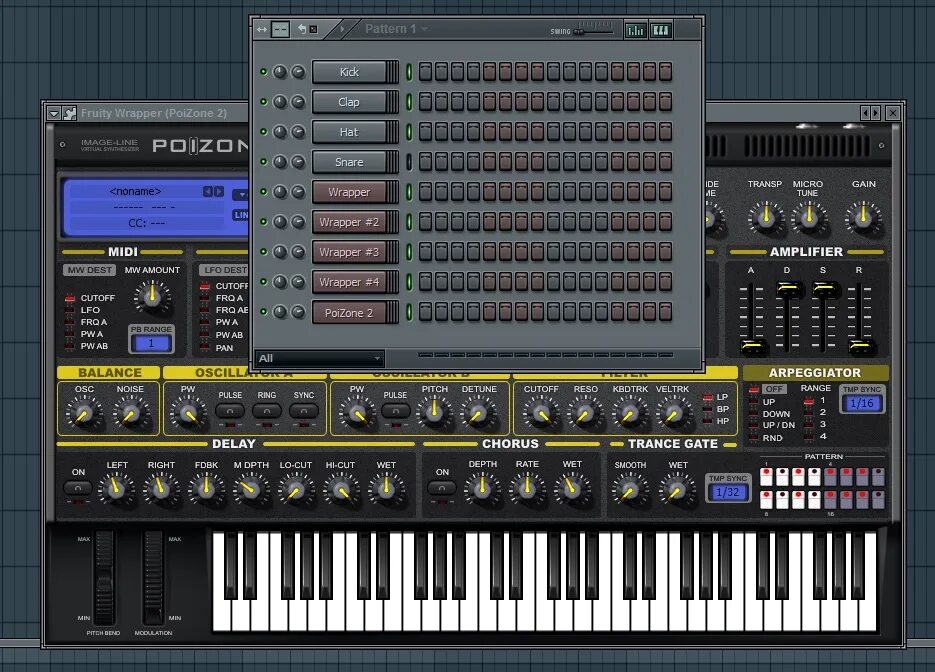Viewport: 935px width, 672px height.
Task: Click the next preset arrow in PoiZone display
Action: coord(219,191)
